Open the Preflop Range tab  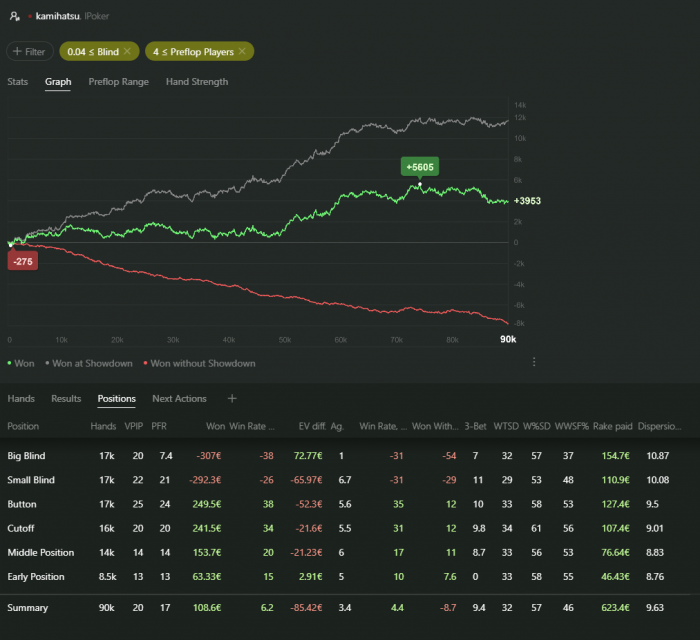(x=118, y=82)
